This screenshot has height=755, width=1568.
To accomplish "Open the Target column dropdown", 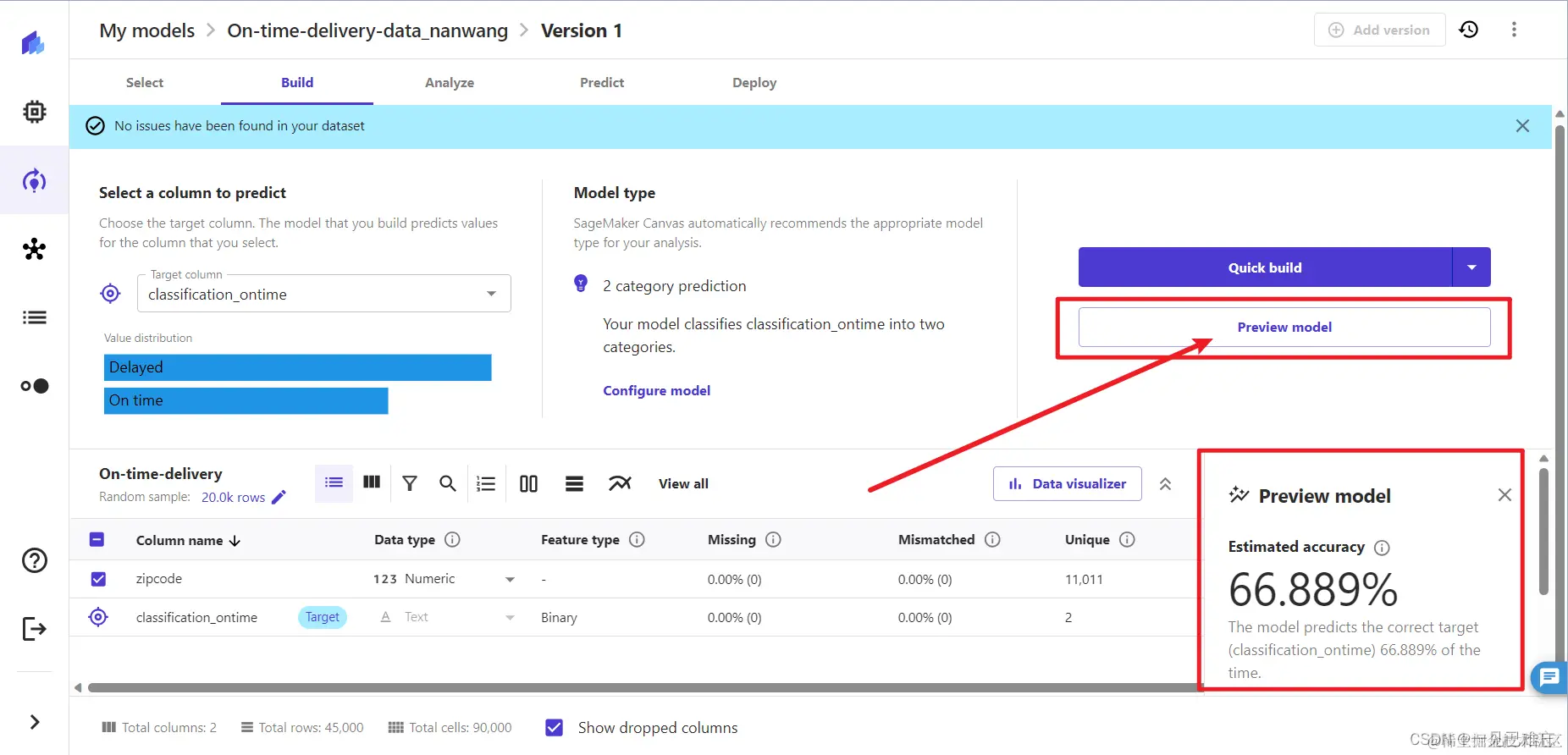I will 324,294.
